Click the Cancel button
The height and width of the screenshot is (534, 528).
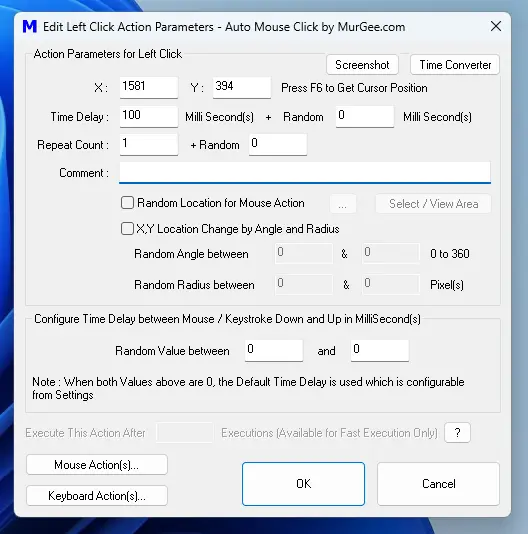[x=438, y=484]
